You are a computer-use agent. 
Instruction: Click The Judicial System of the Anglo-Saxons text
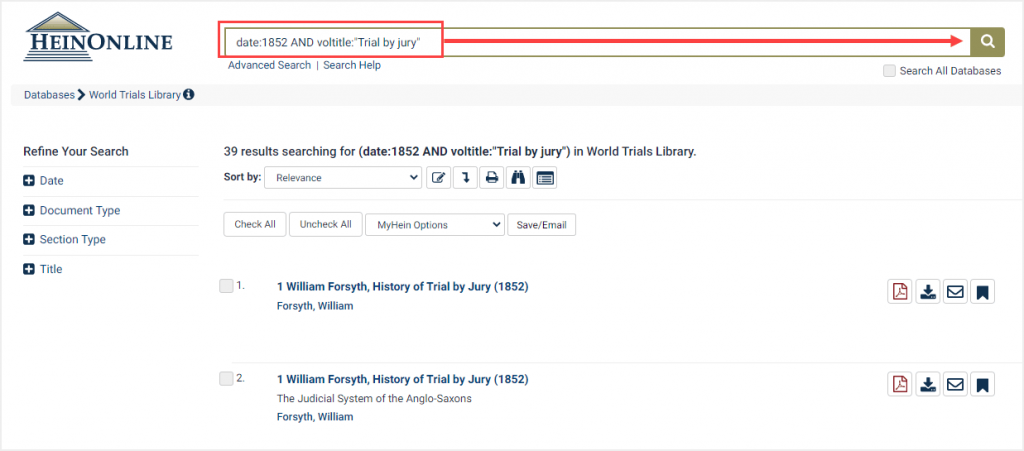click(374, 399)
